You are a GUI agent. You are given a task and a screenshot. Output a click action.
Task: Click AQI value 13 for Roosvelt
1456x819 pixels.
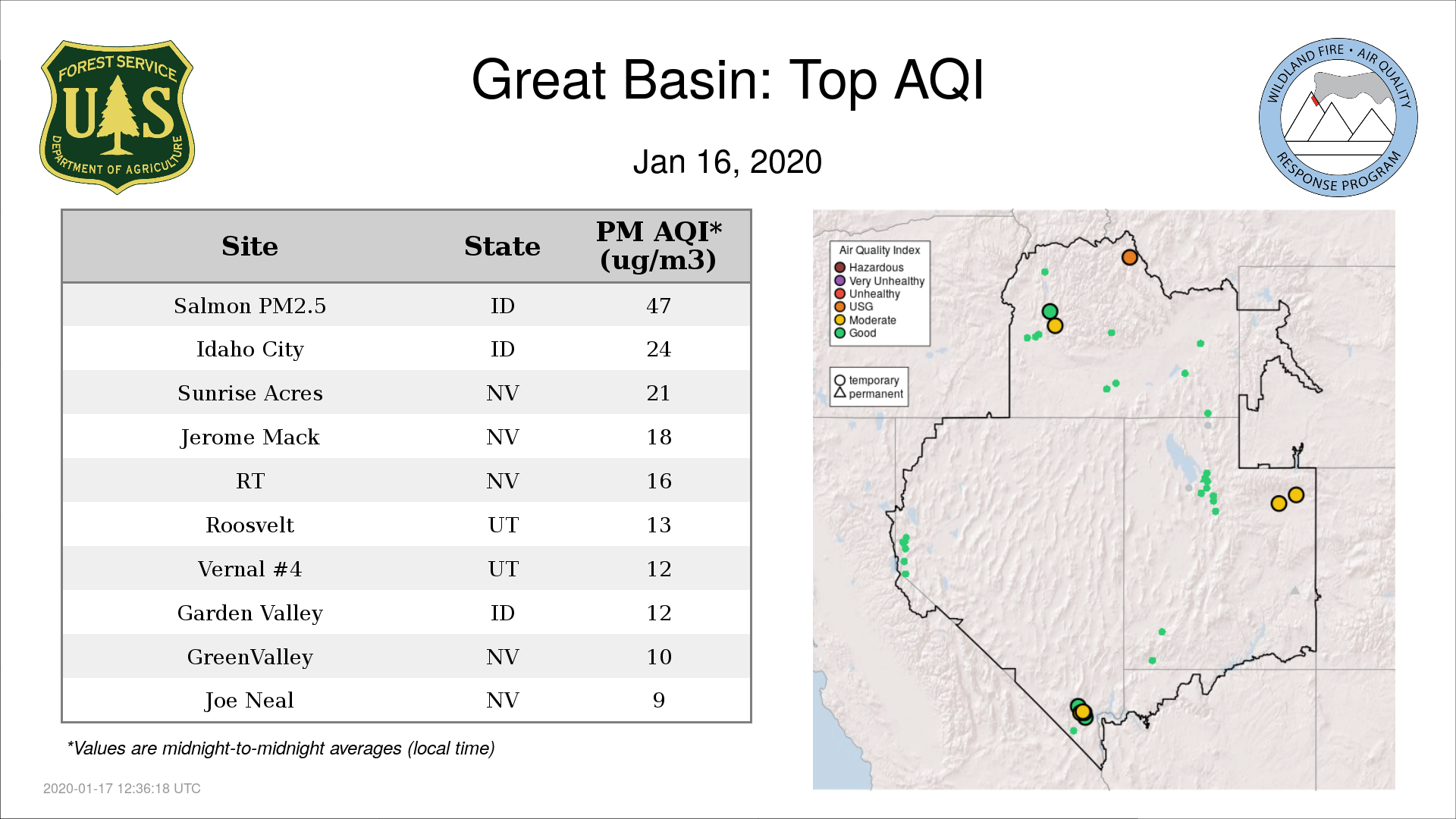658,525
